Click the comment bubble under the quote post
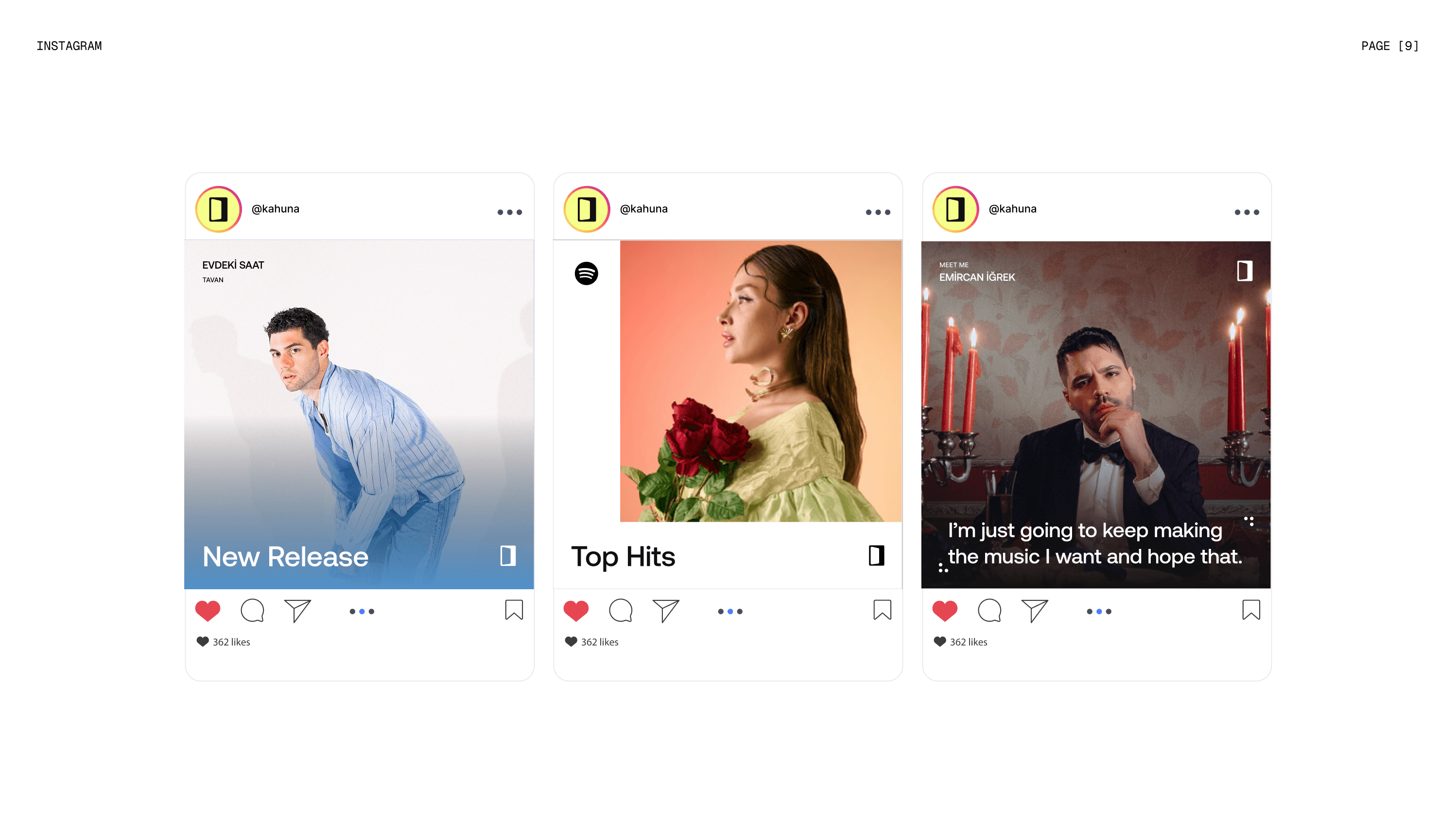The image size is (1456, 819). coord(989,611)
